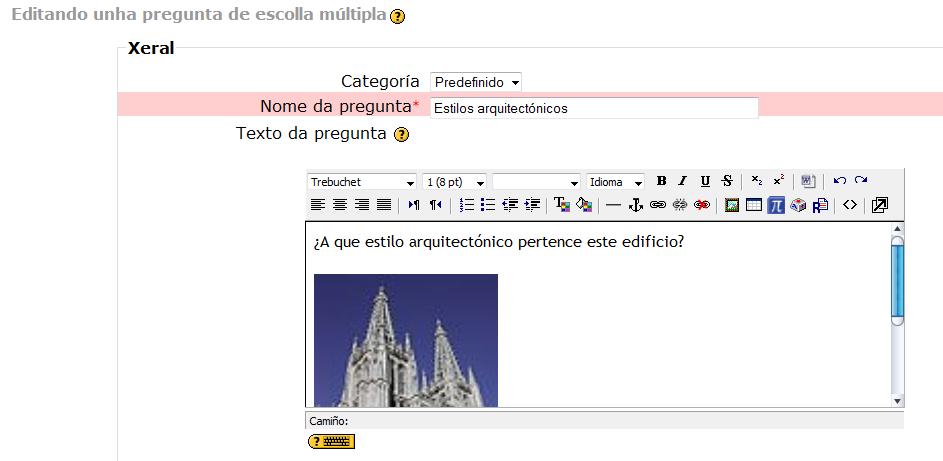Insert a horizontal rule line

pos(613,205)
